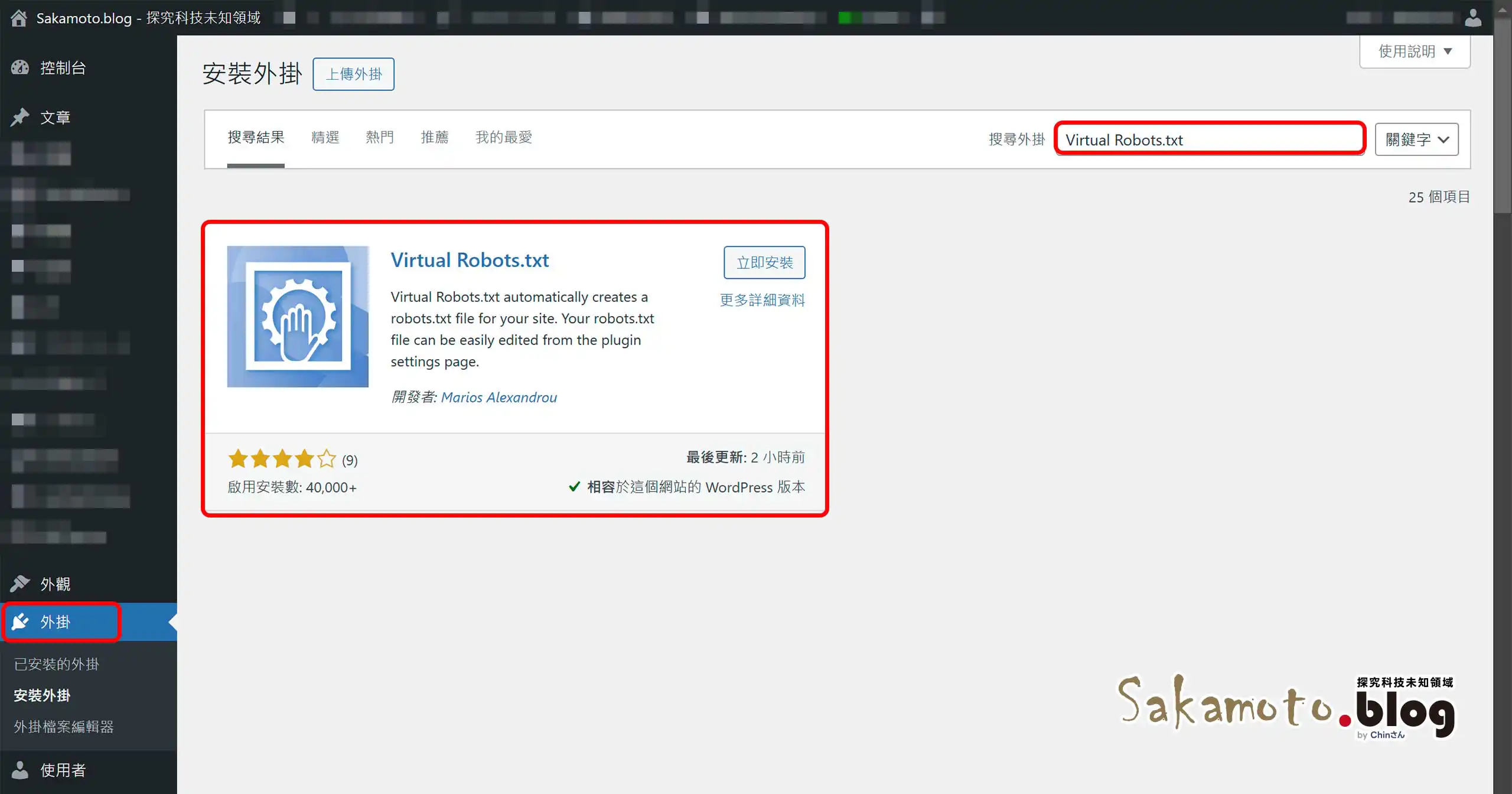Screen dimensions: 1512x794
Task: Click the green checkmark compatibility indicator
Action: [x=575, y=487]
